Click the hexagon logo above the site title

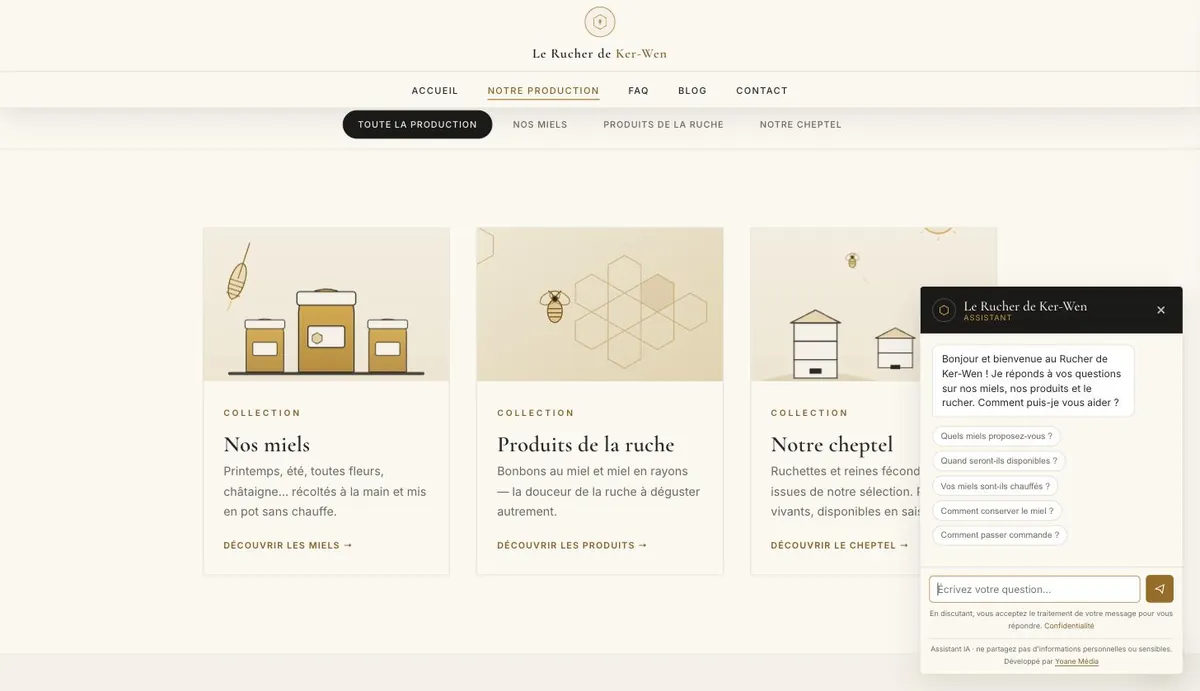pyautogui.click(x=599, y=22)
